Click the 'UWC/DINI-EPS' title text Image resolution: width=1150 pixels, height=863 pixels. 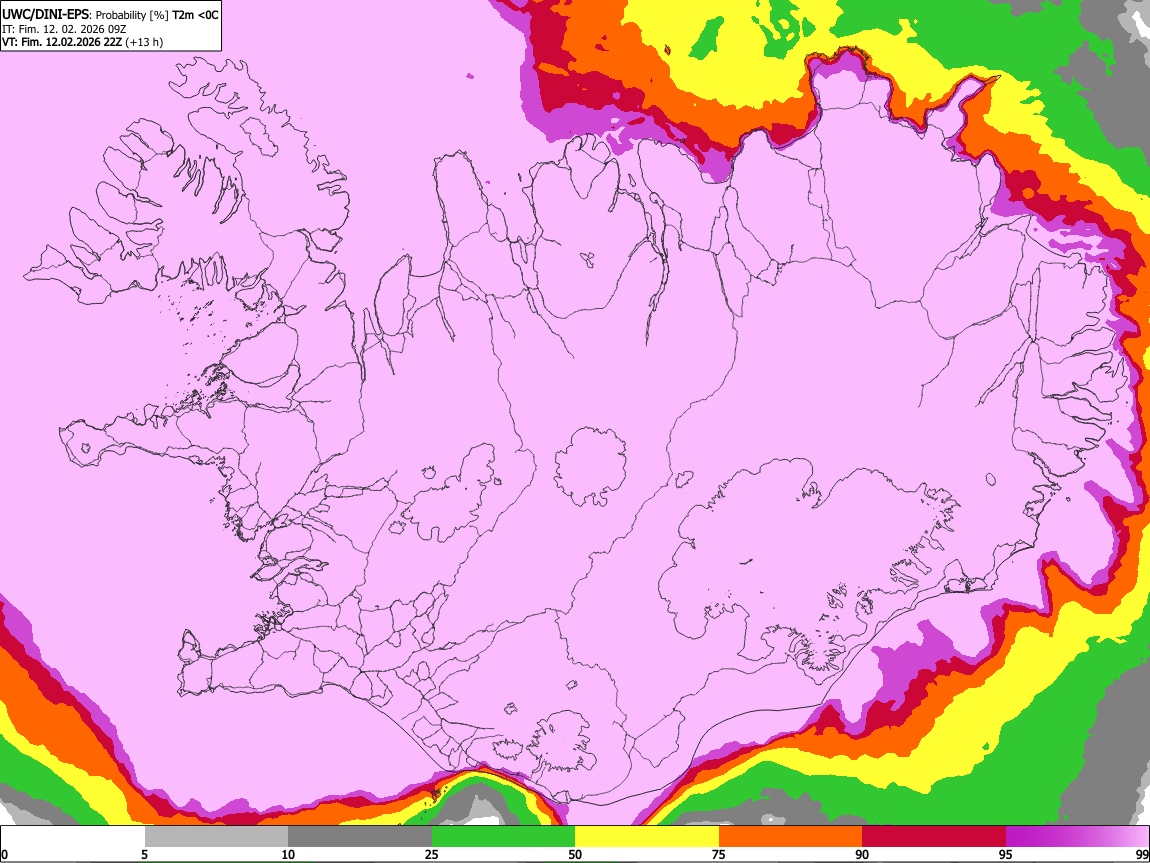click(x=45, y=15)
